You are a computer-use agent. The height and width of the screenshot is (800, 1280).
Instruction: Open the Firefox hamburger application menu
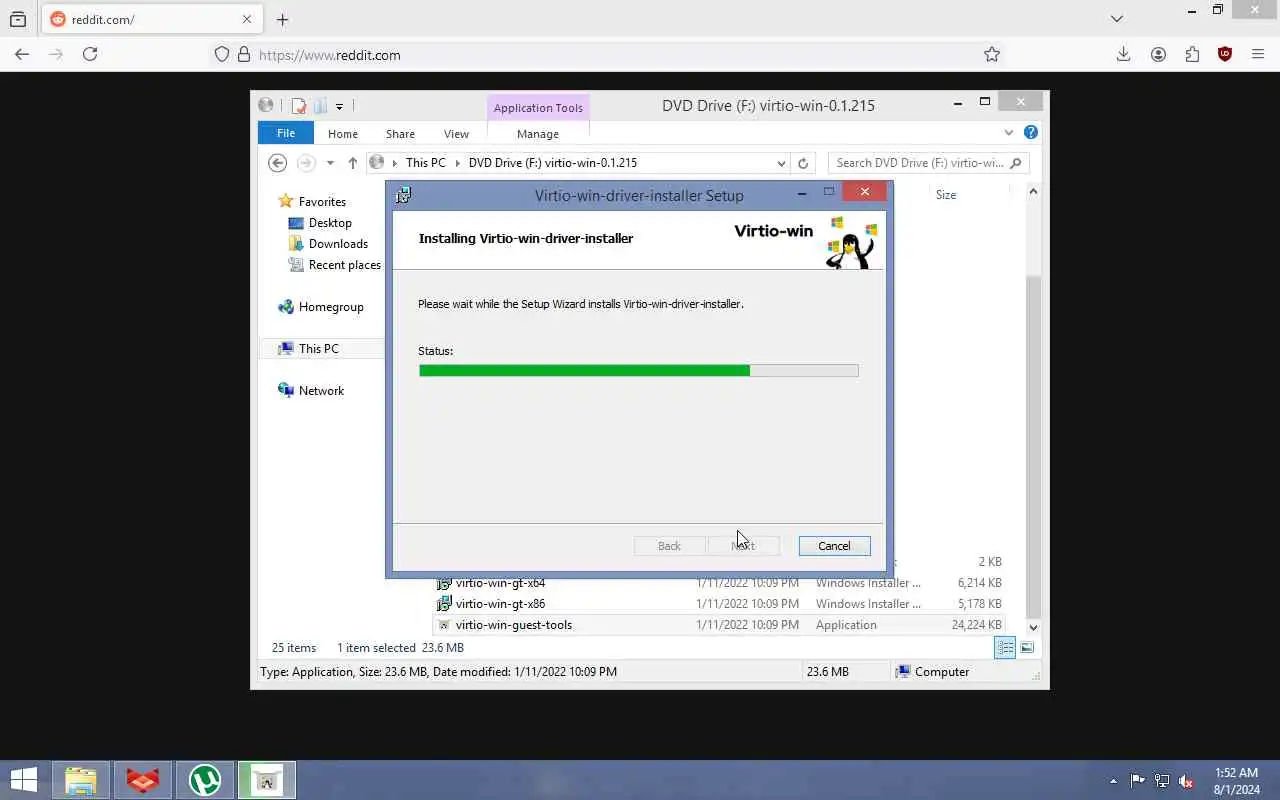pyautogui.click(x=1258, y=55)
